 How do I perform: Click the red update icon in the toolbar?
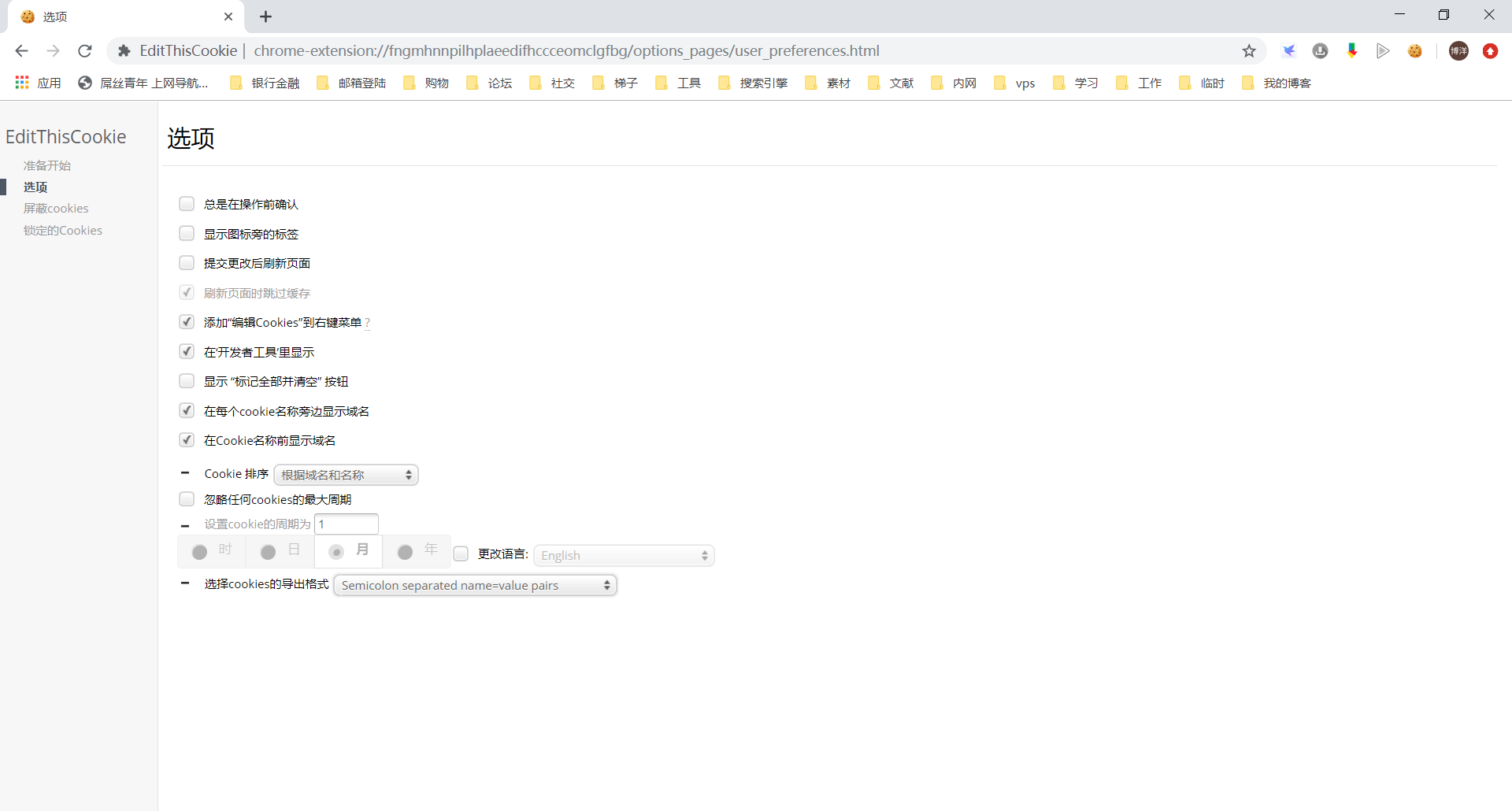pos(1490,51)
